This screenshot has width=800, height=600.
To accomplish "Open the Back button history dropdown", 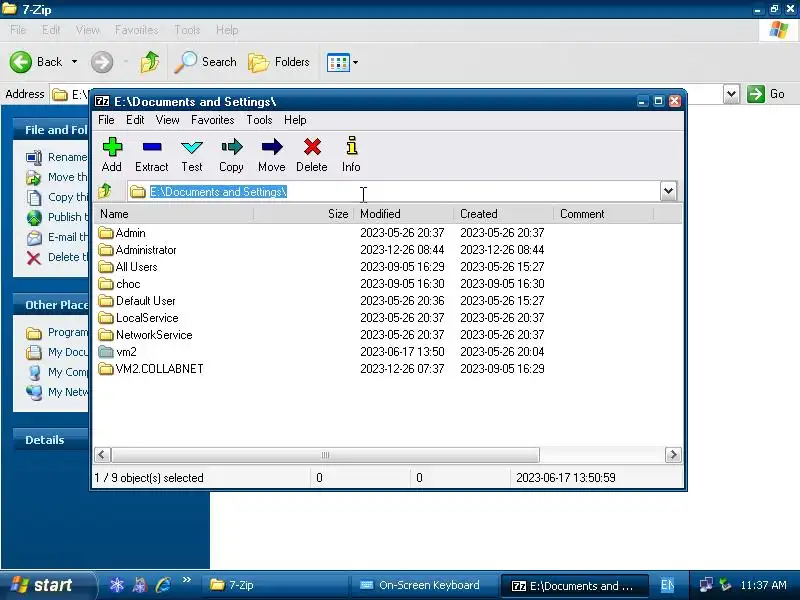I will pos(74,62).
